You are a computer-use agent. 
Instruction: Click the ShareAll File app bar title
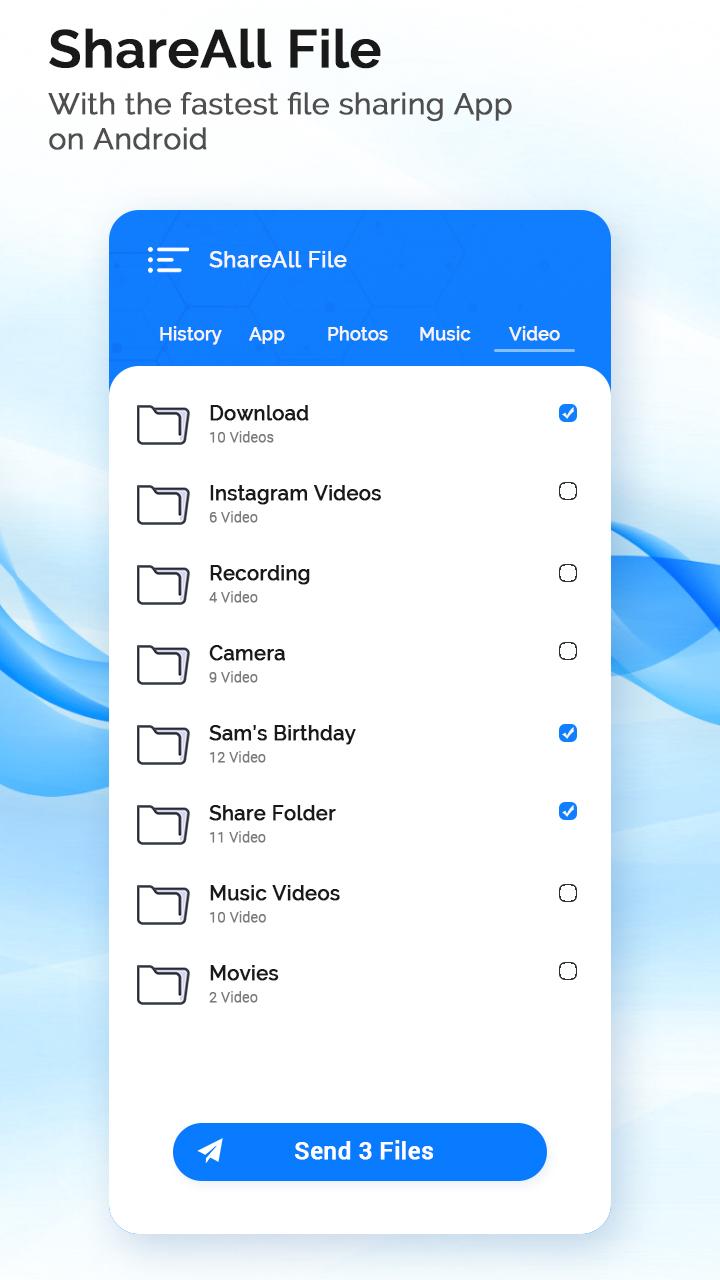pyautogui.click(x=278, y=260)
